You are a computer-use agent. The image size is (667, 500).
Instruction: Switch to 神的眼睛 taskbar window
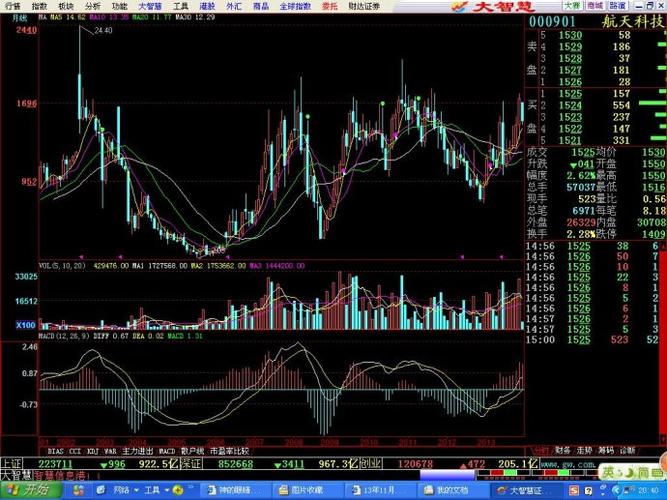(235, 490)
